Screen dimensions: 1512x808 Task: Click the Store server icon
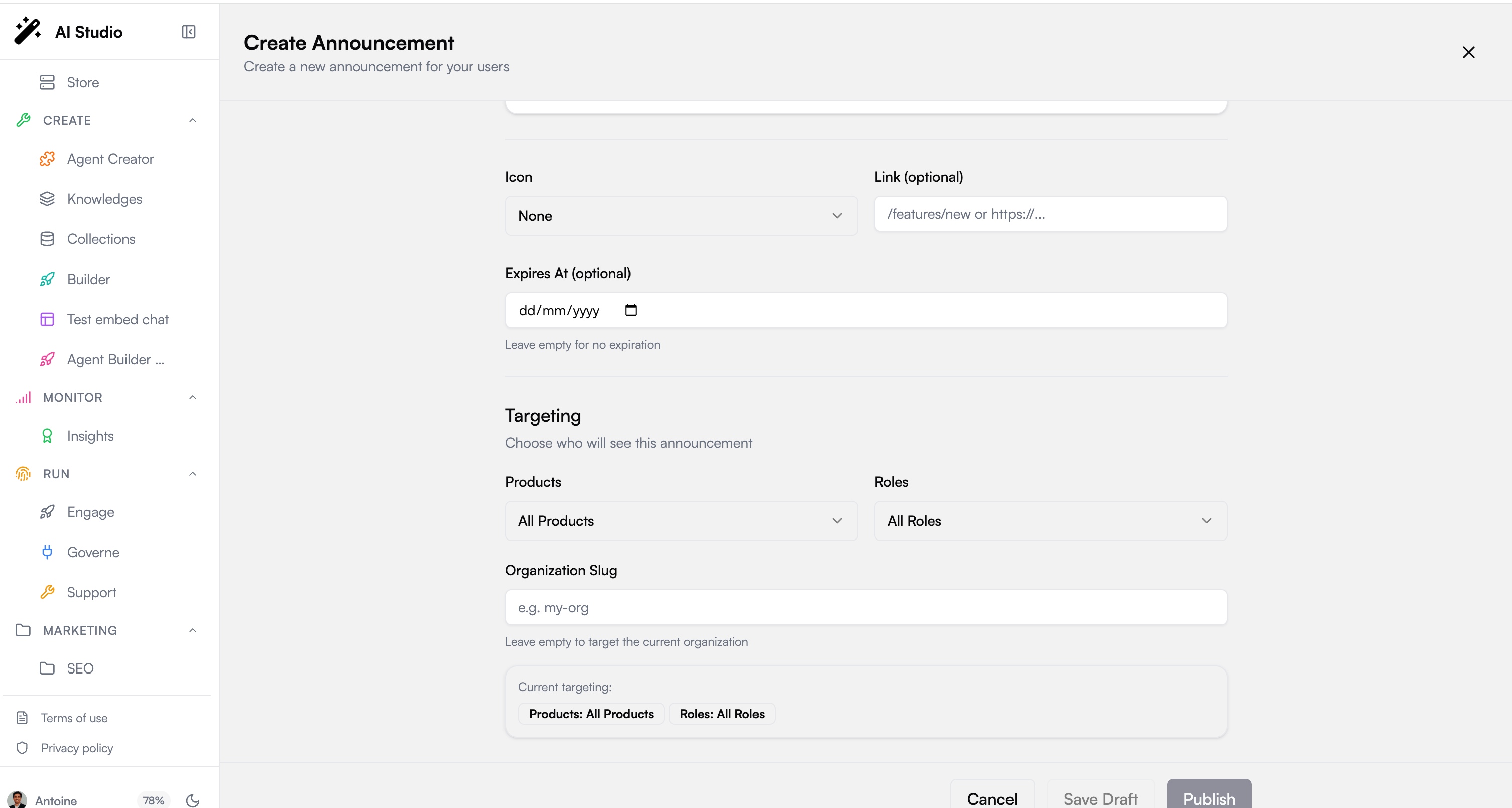(47, 82)
